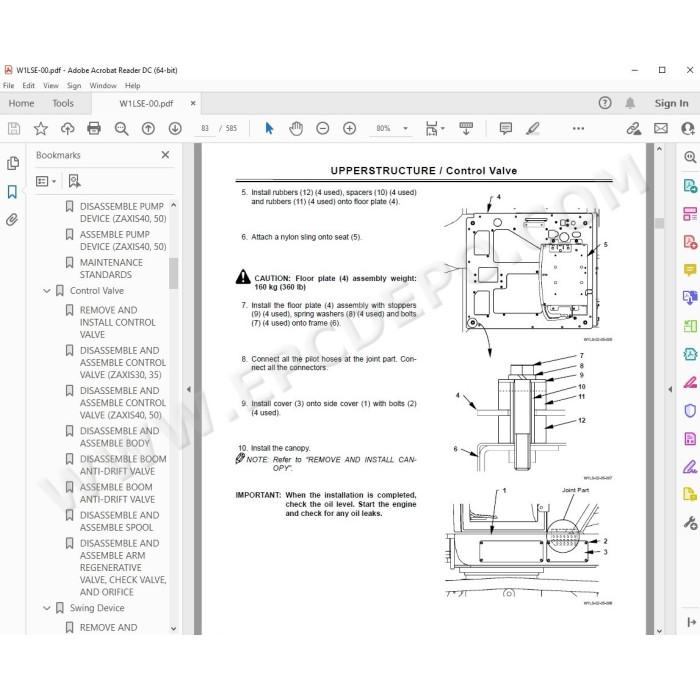Screen dimensions: 700x700
Task: Collapse the Control Valve bookmark group
Action: point(46,291)
